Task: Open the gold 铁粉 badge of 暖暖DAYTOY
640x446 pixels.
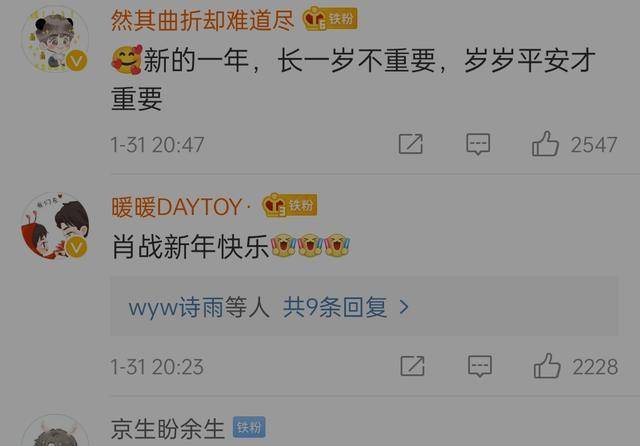Action: tap(290, 205)
